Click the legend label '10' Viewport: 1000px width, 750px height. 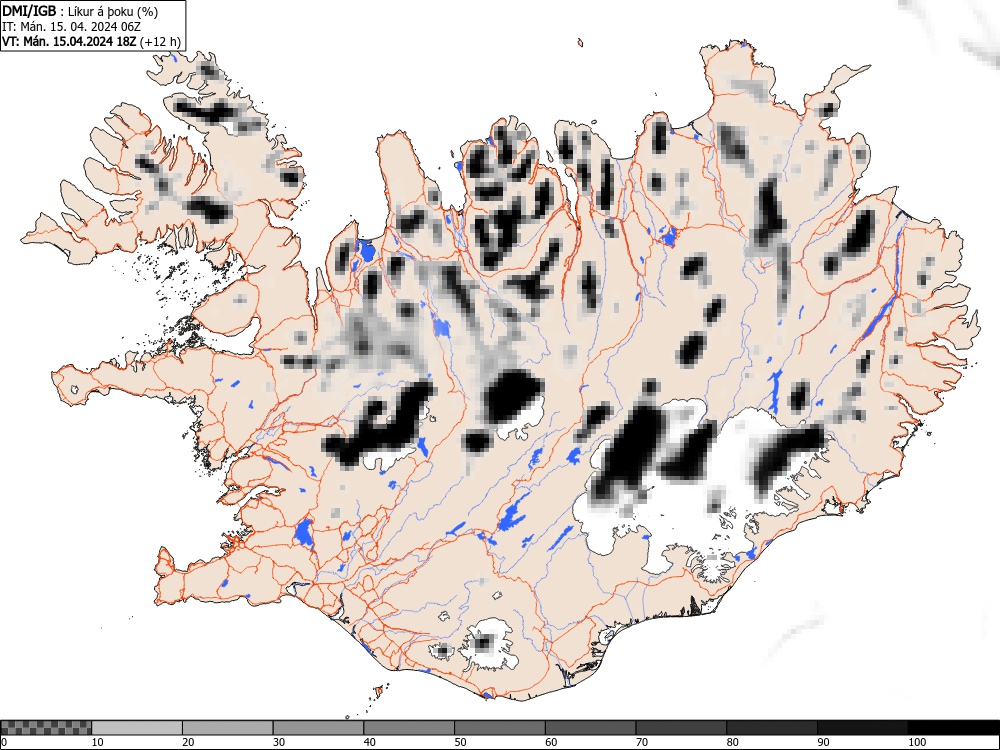(98, 742)
